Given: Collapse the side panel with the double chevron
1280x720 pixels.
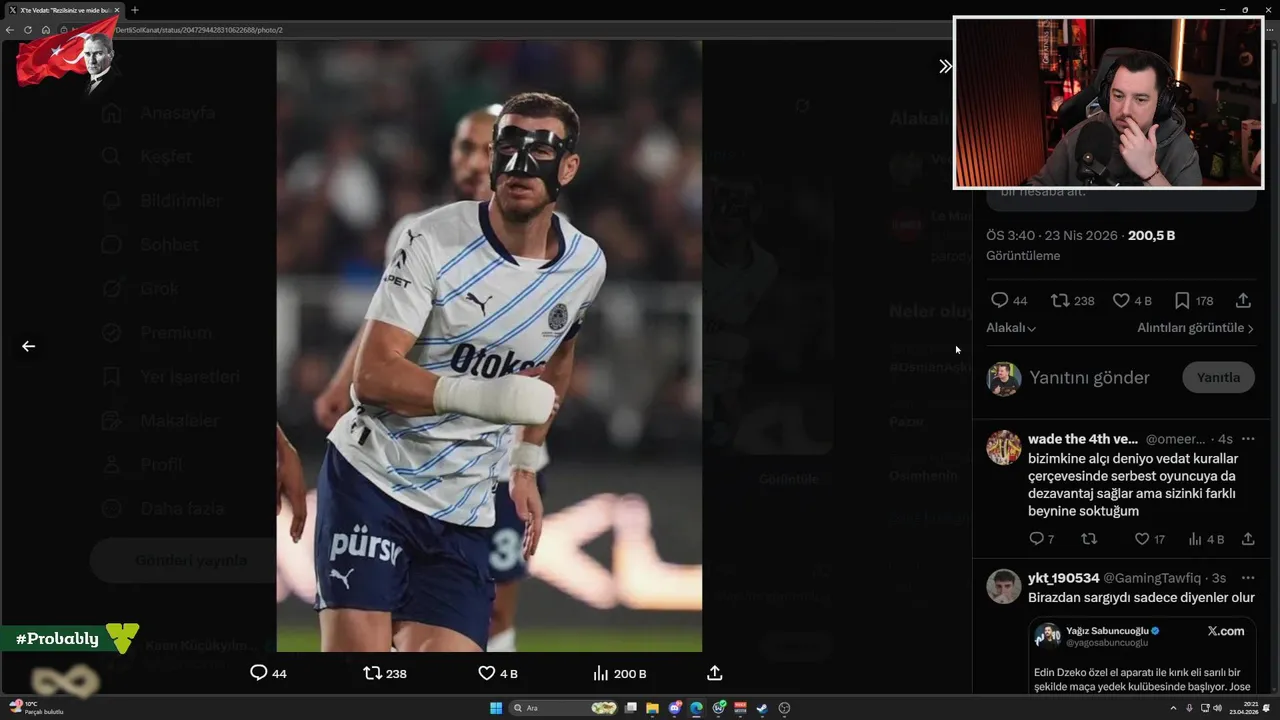Looking at the screenshot, I should 945,66.
